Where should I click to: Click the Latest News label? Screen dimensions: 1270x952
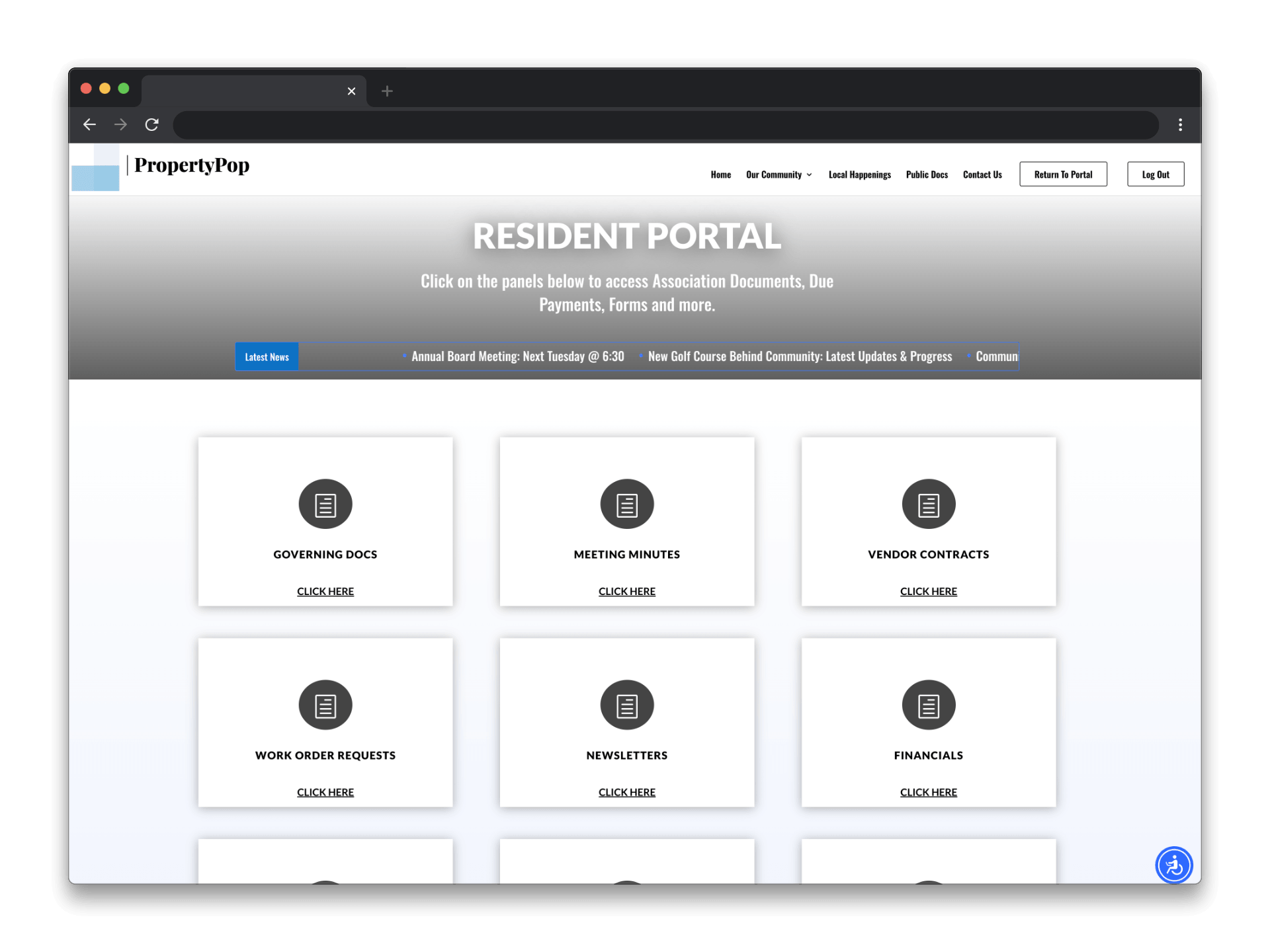coord(267,356)
